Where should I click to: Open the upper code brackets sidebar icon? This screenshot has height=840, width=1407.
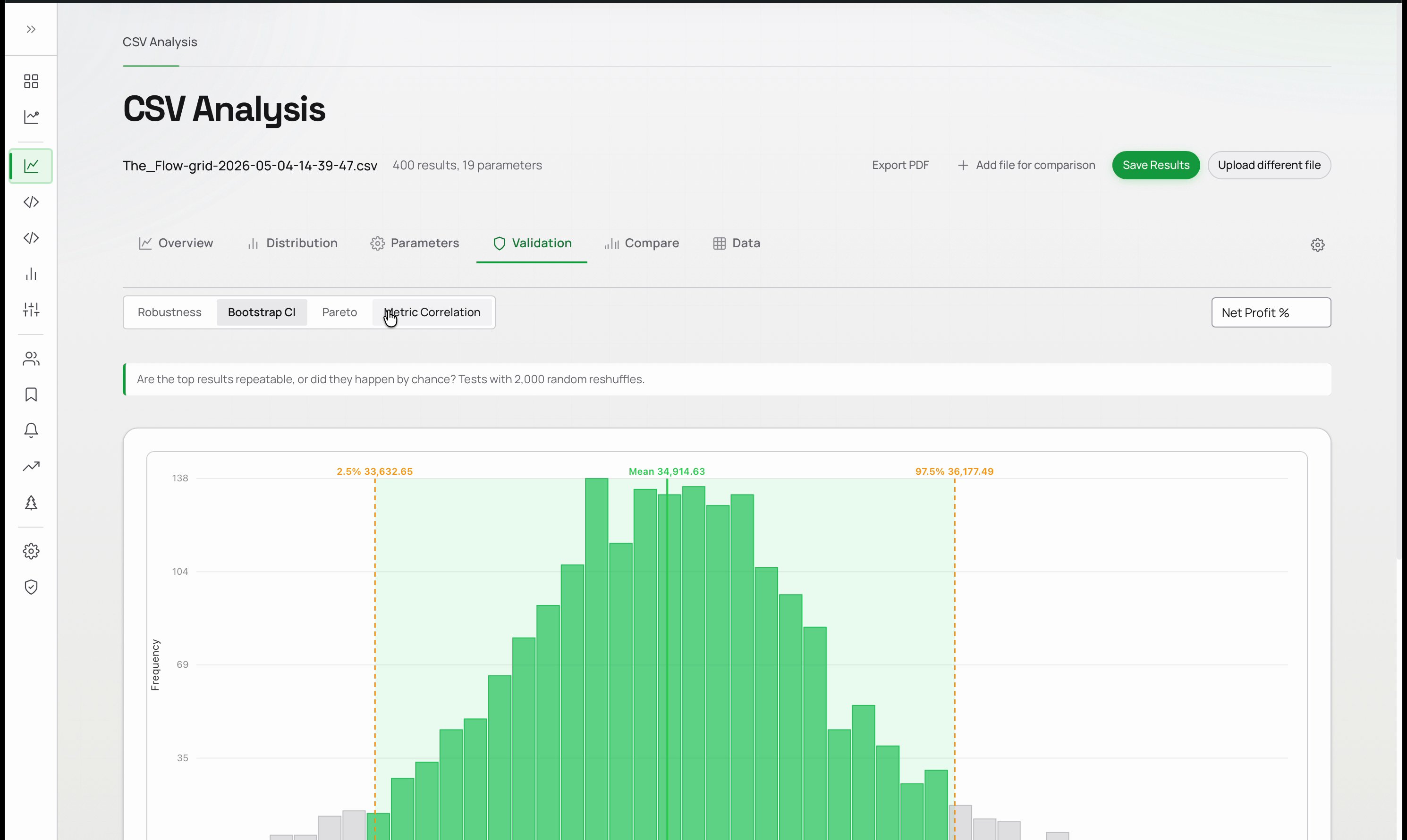[31, 202]
